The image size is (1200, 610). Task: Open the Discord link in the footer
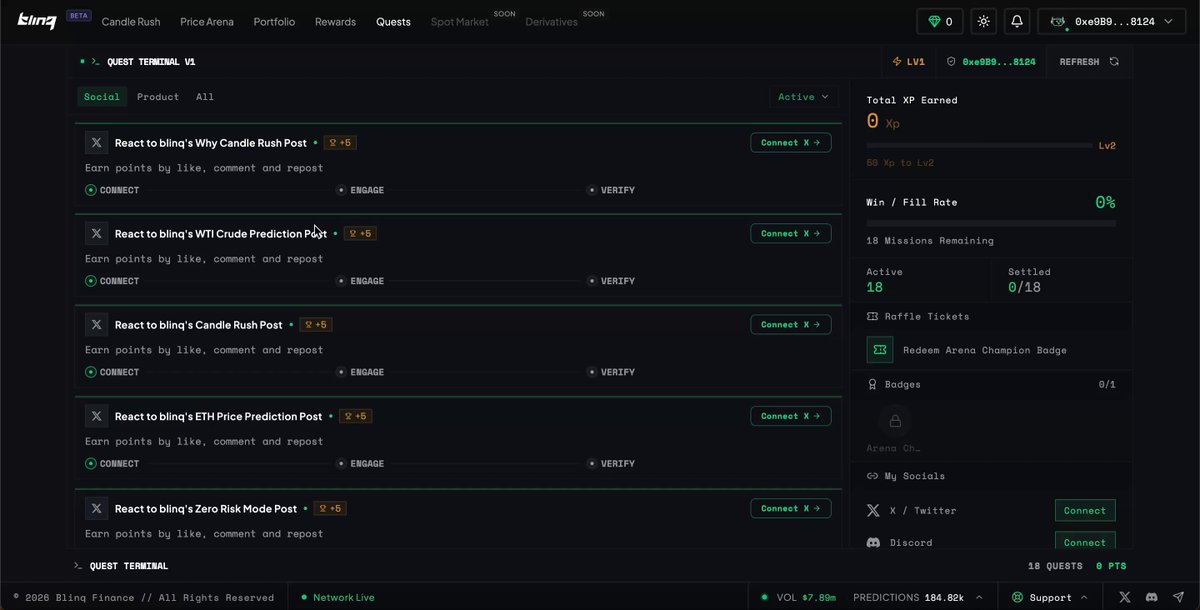1151,597
